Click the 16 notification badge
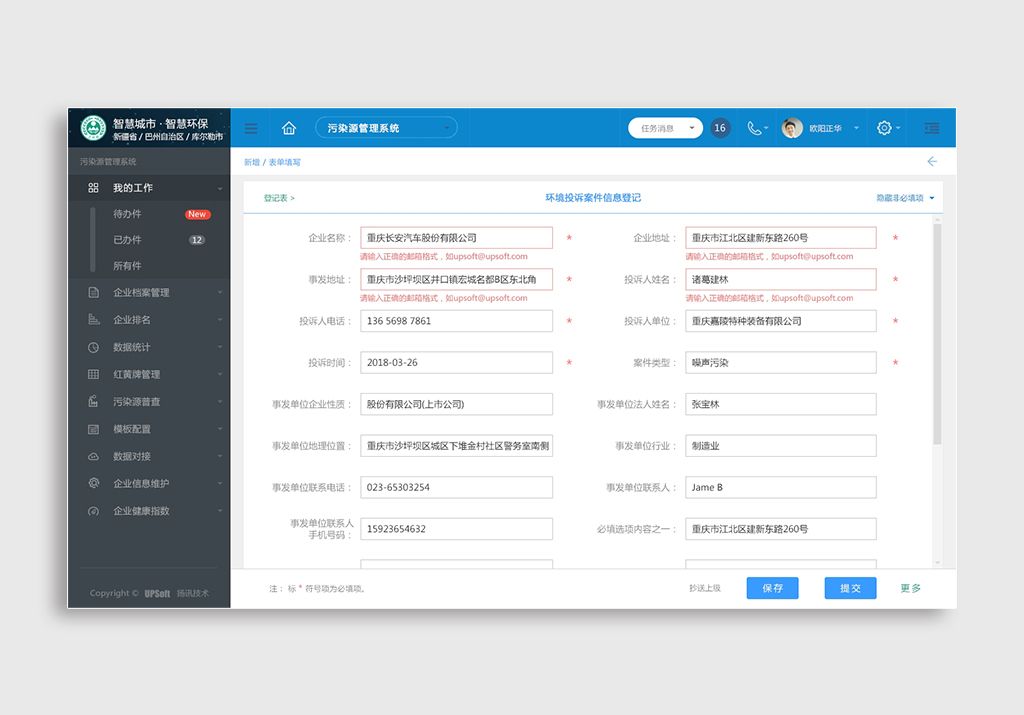 [x=720, y=128]
